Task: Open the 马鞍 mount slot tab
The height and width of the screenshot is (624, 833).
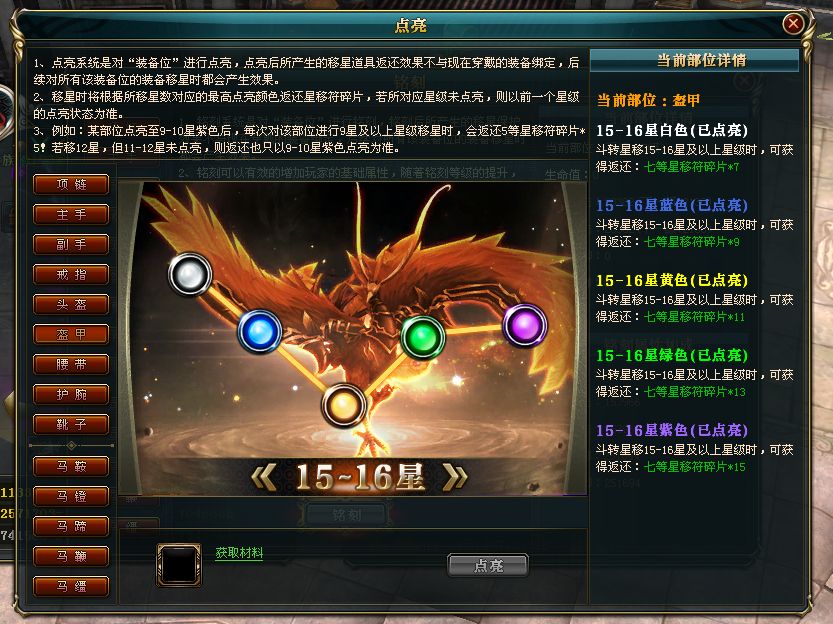Action: 71,466
